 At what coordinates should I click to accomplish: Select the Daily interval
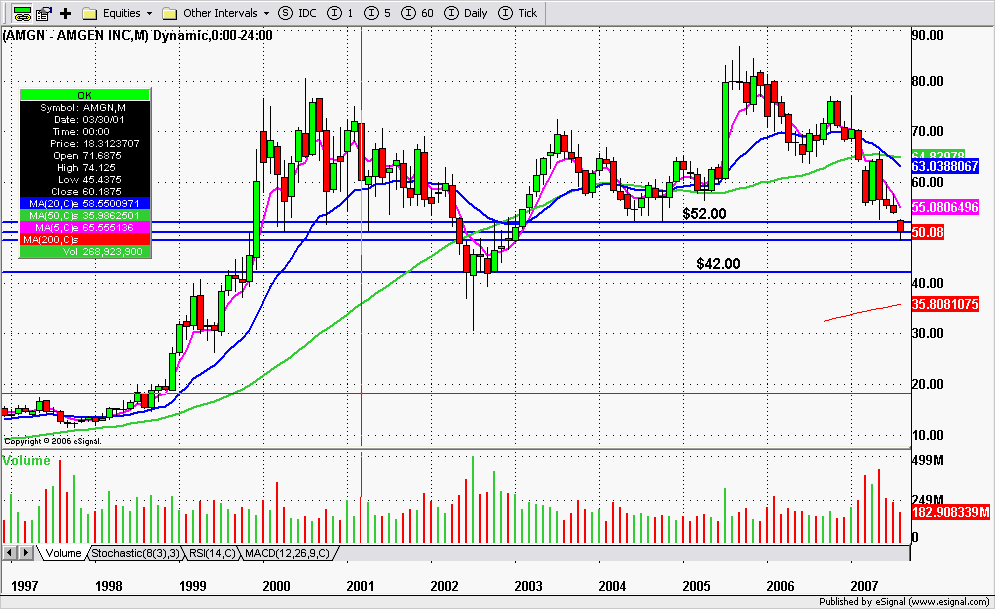coord(466,13)
